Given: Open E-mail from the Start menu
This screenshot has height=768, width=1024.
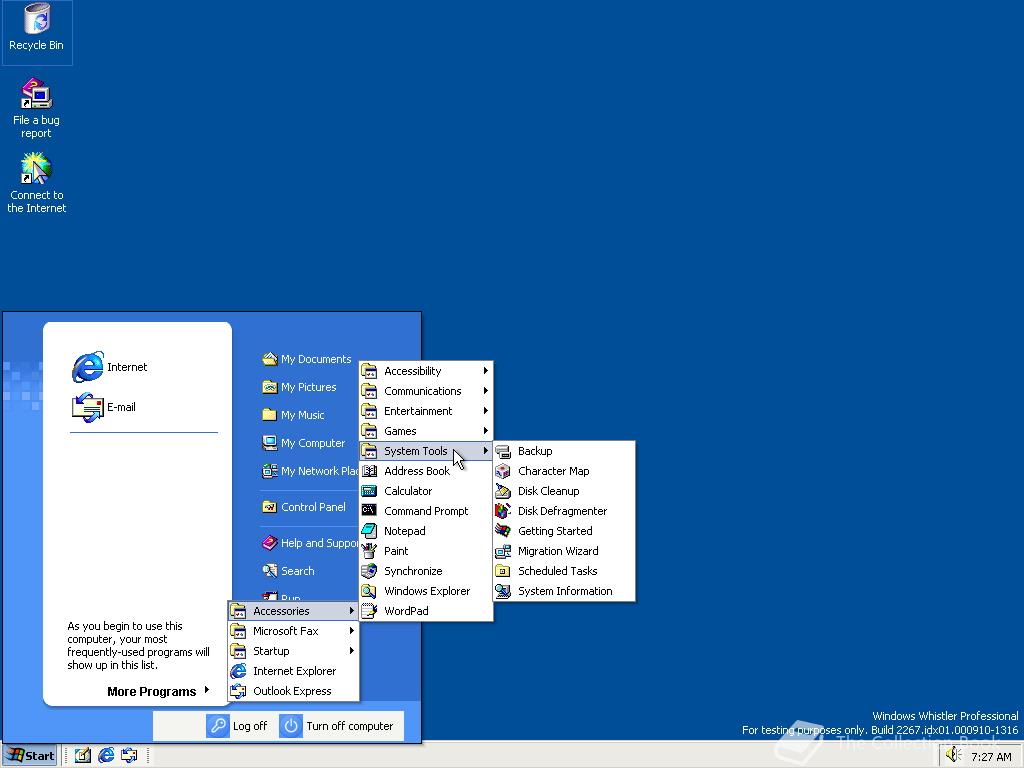Looking at the screenshot, I should click(104, 407).
